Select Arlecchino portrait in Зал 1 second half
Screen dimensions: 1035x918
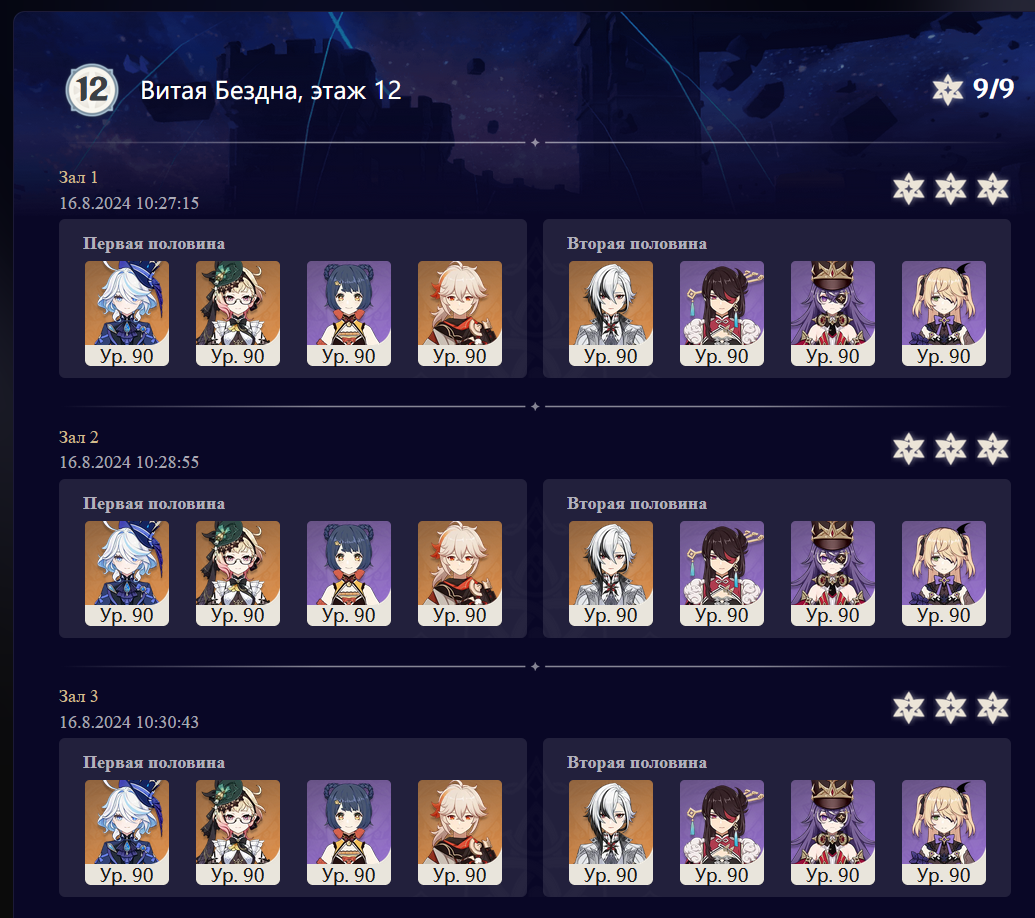(x=611, y=313)
